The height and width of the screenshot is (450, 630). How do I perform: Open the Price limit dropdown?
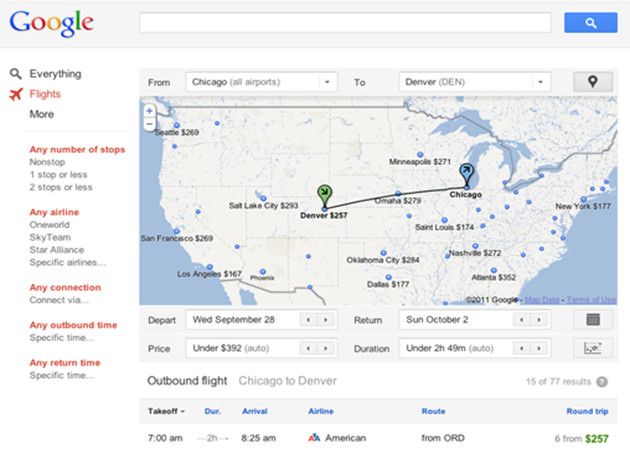(x=325, y=349)
